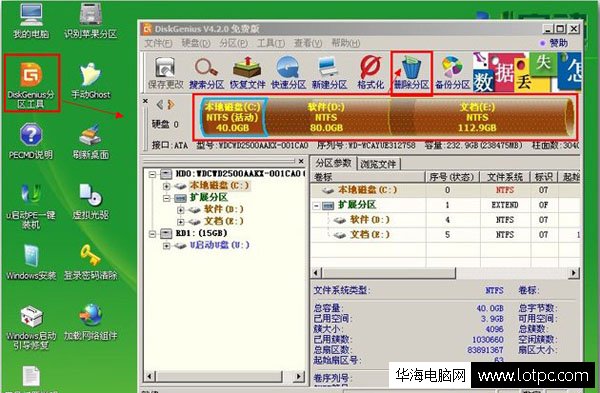Click 删除分区 trash toolbar icon
This screenshot has height=393, width=600.
pos(412,73)
